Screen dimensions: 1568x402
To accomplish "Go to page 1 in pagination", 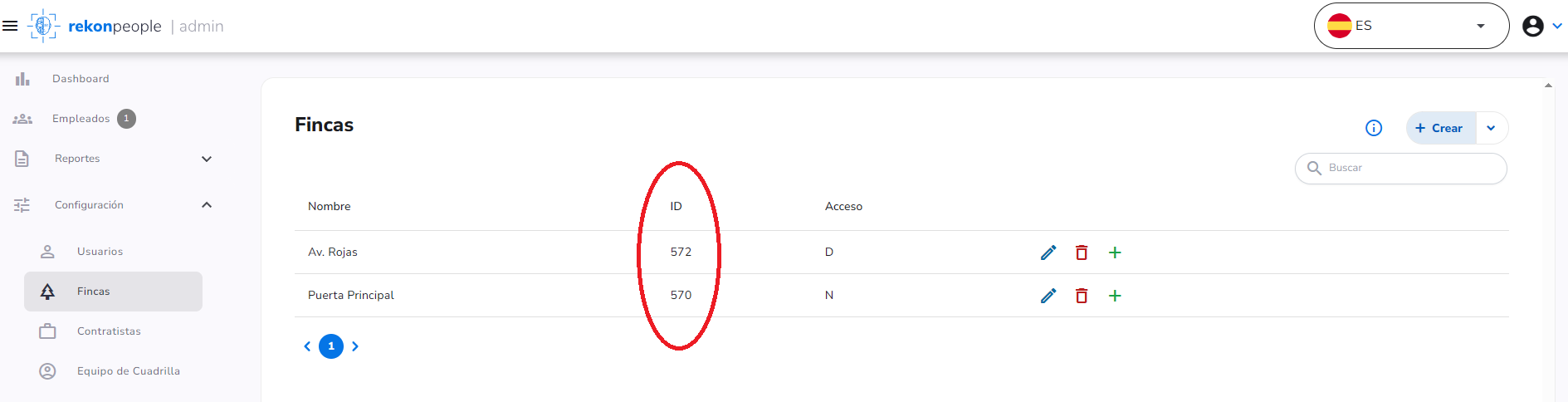I will 331,346.
